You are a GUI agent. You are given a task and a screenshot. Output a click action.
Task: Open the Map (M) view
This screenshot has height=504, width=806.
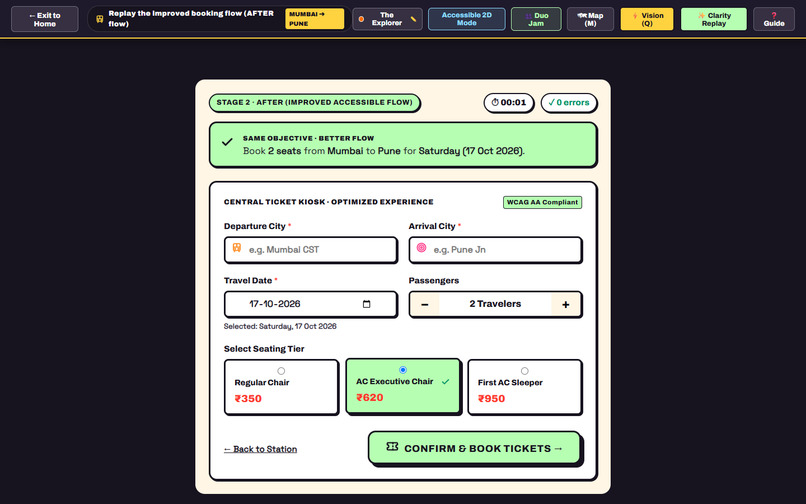[x=590, y=19]
